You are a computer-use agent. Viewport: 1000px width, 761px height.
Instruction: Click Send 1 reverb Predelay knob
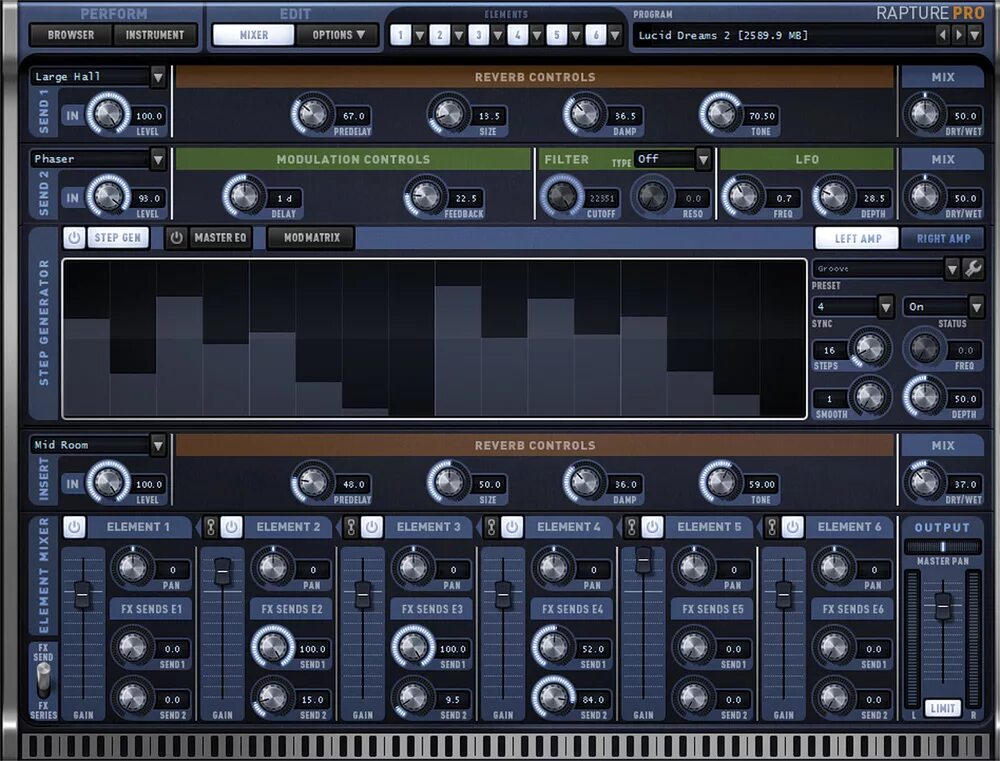pos(312,114)
